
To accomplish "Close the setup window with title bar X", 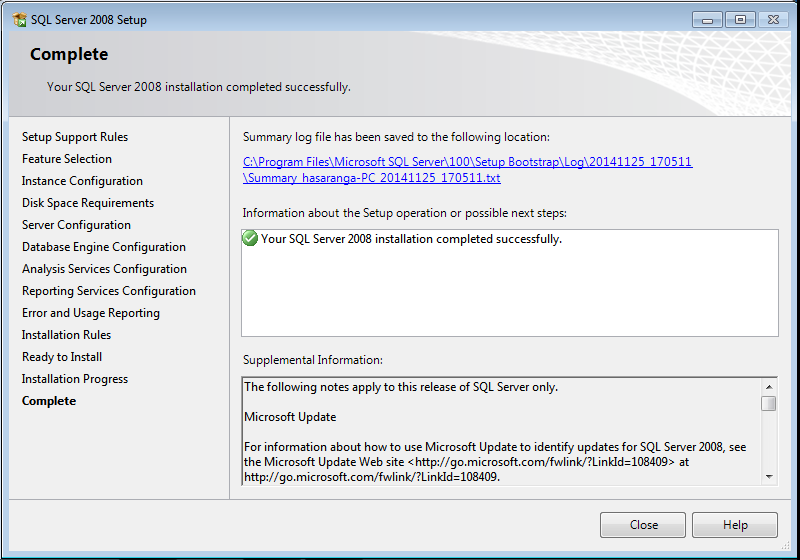I will pyautogui.click(x=773, y=20).
